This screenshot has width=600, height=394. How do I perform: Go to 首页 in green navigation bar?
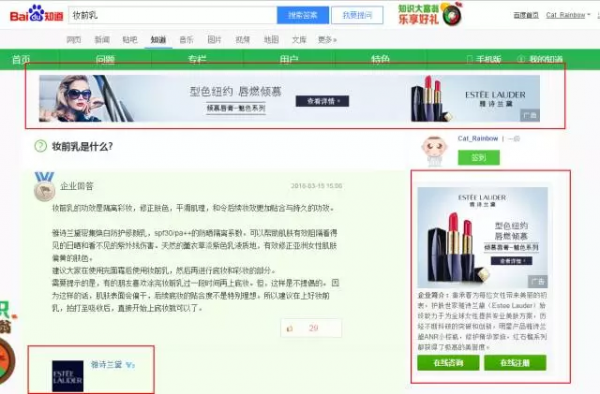pos(21,59)
